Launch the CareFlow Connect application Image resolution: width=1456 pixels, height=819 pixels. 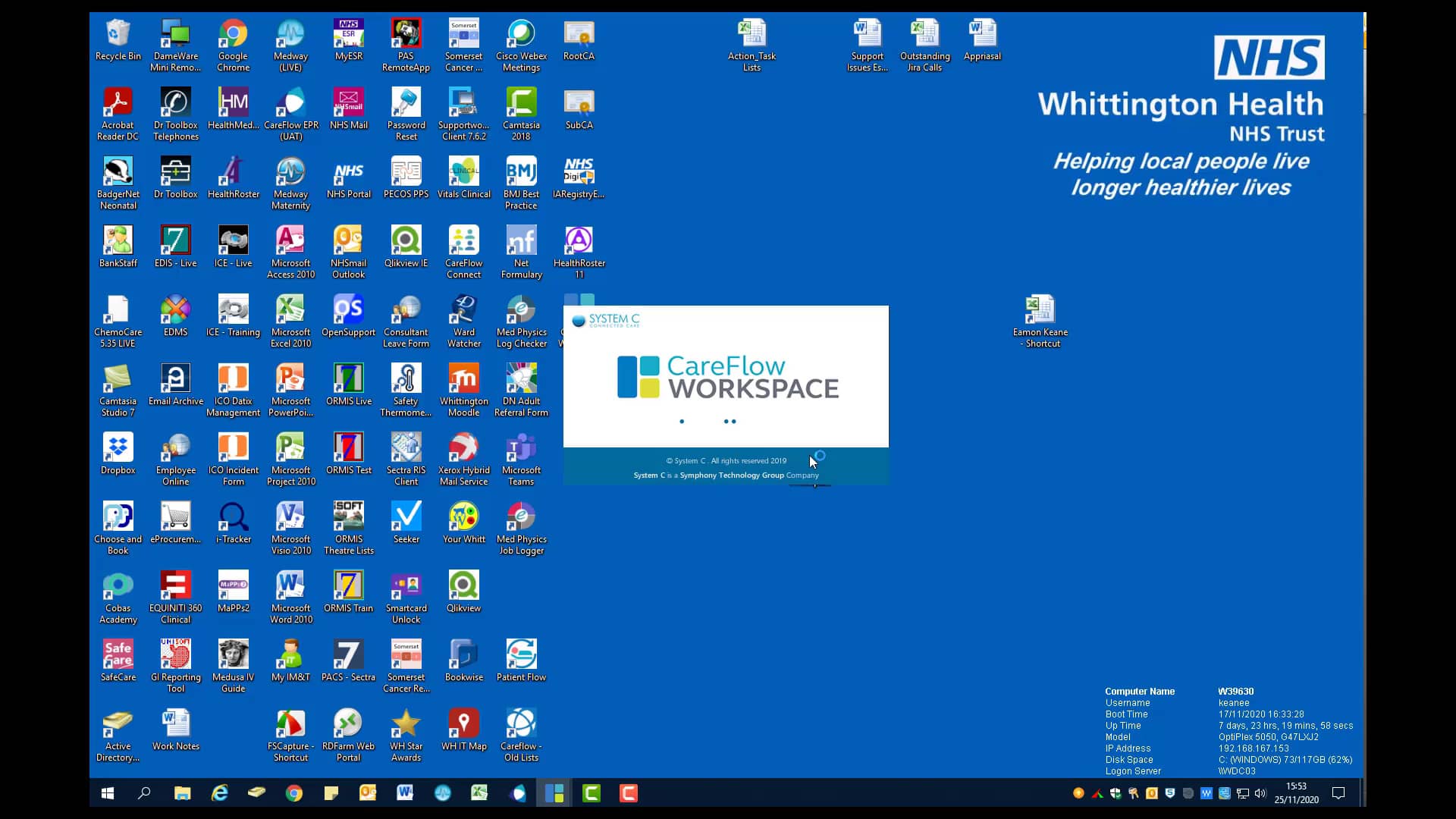(463, 241)
